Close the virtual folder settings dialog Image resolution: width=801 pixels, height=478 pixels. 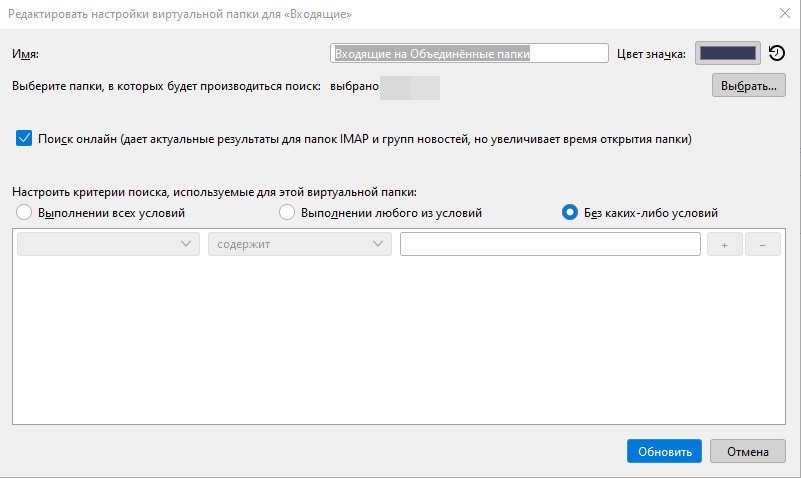783,14
